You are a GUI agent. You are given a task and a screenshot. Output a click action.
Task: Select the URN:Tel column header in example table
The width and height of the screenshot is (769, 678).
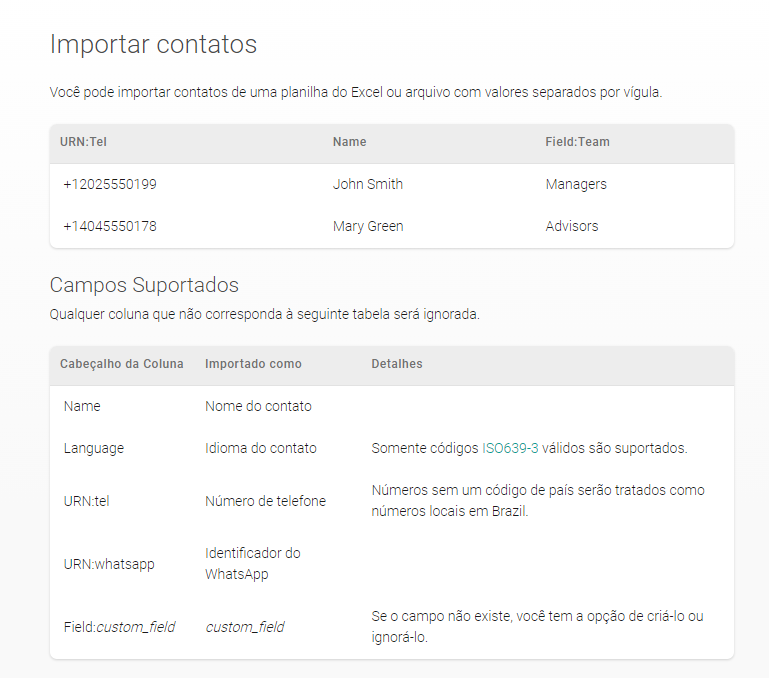pyautogui.click(x=83, y=142)
